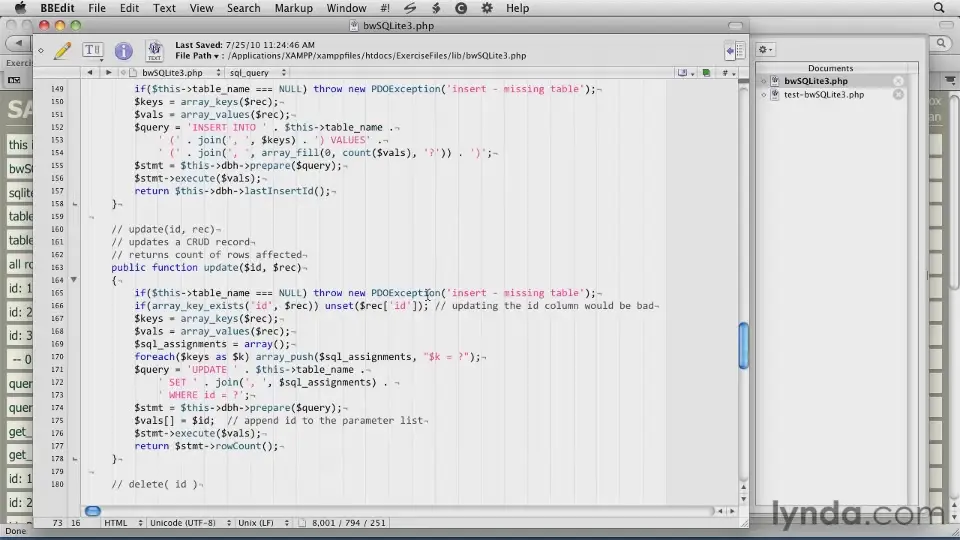Click the blue Get Info icon
The image size is (960, 540).
pos(124,51)
